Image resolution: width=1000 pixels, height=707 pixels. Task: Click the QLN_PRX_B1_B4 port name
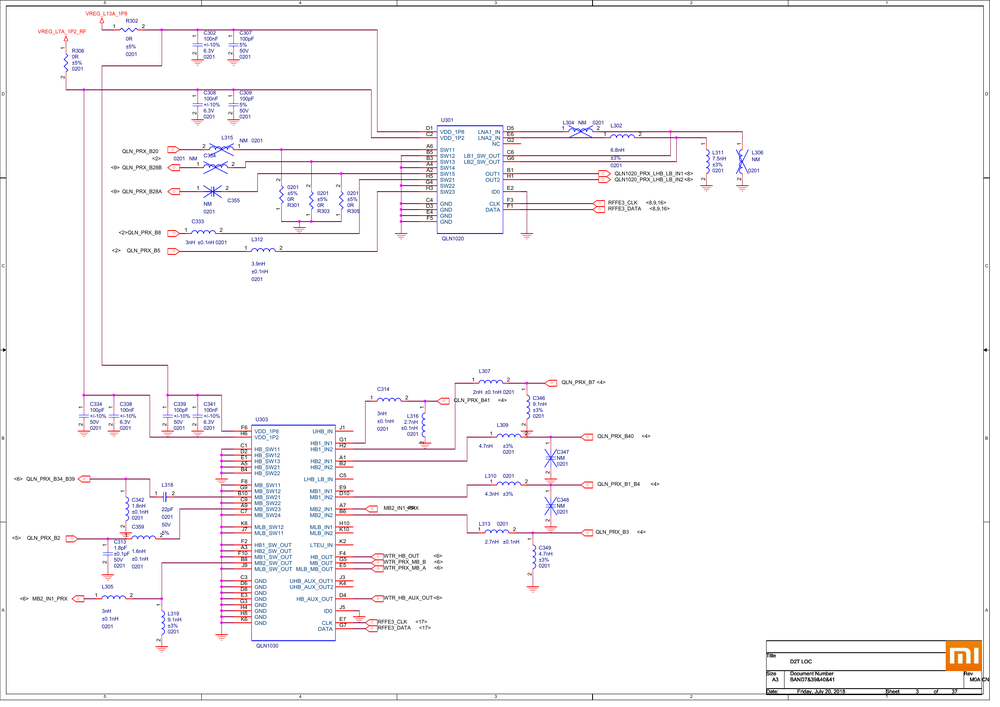619,485
